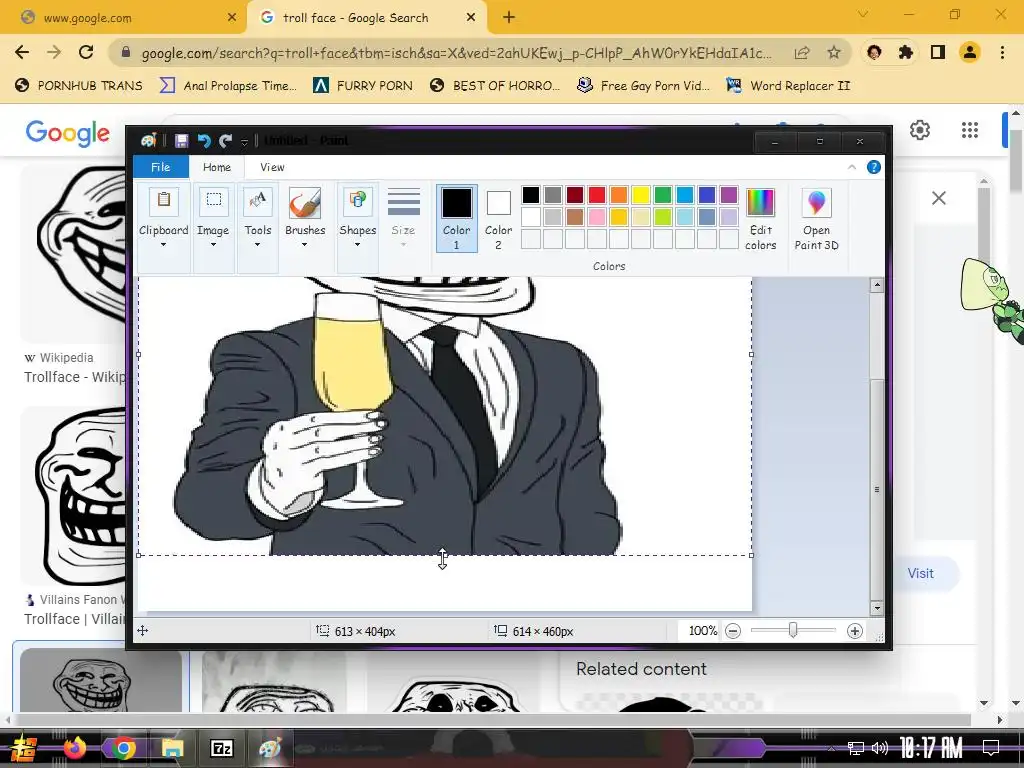
Task: Open 7-Zip from the taskbar
Action: 221,748
